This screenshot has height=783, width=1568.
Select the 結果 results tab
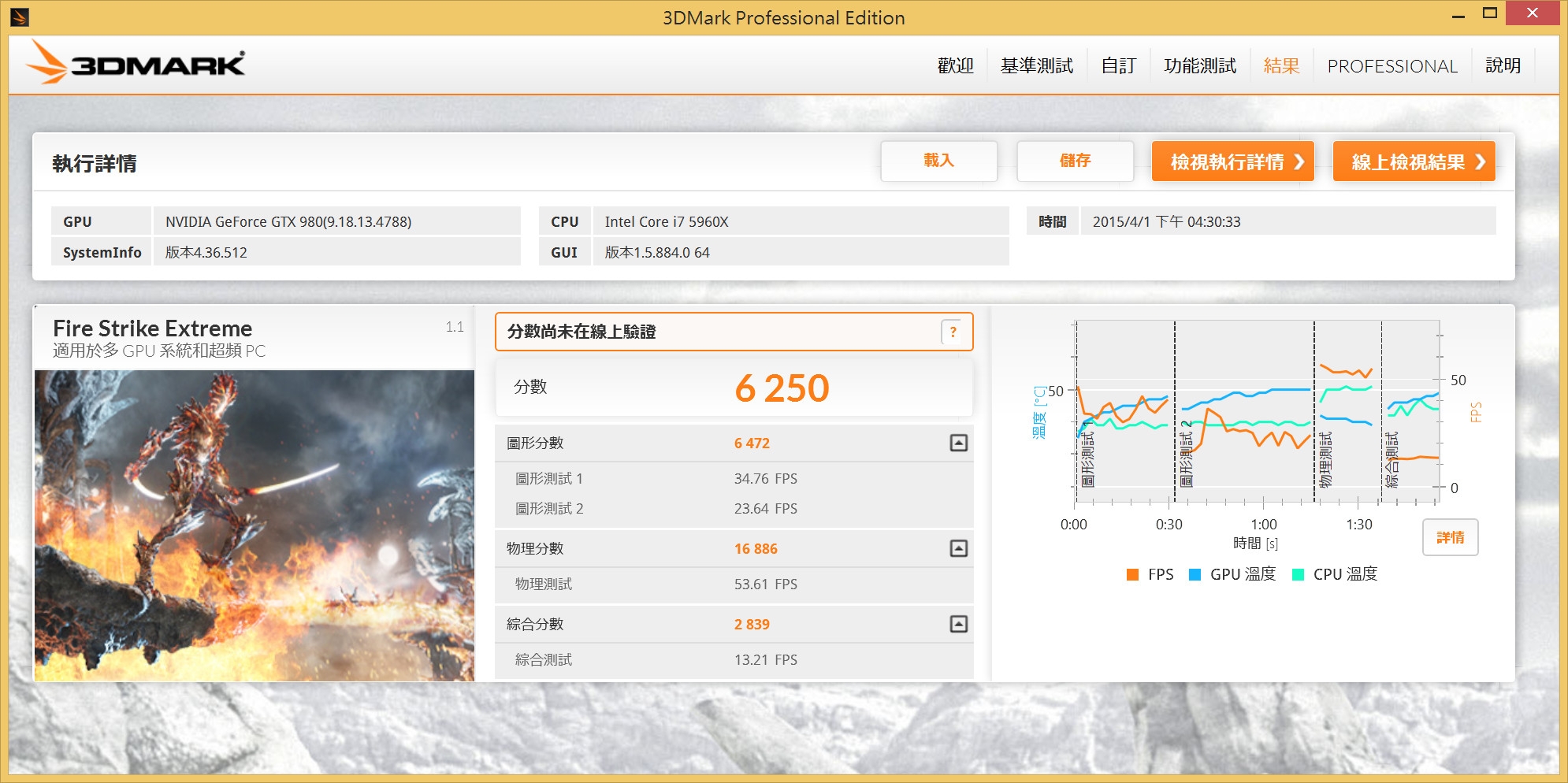point(1282,65)
